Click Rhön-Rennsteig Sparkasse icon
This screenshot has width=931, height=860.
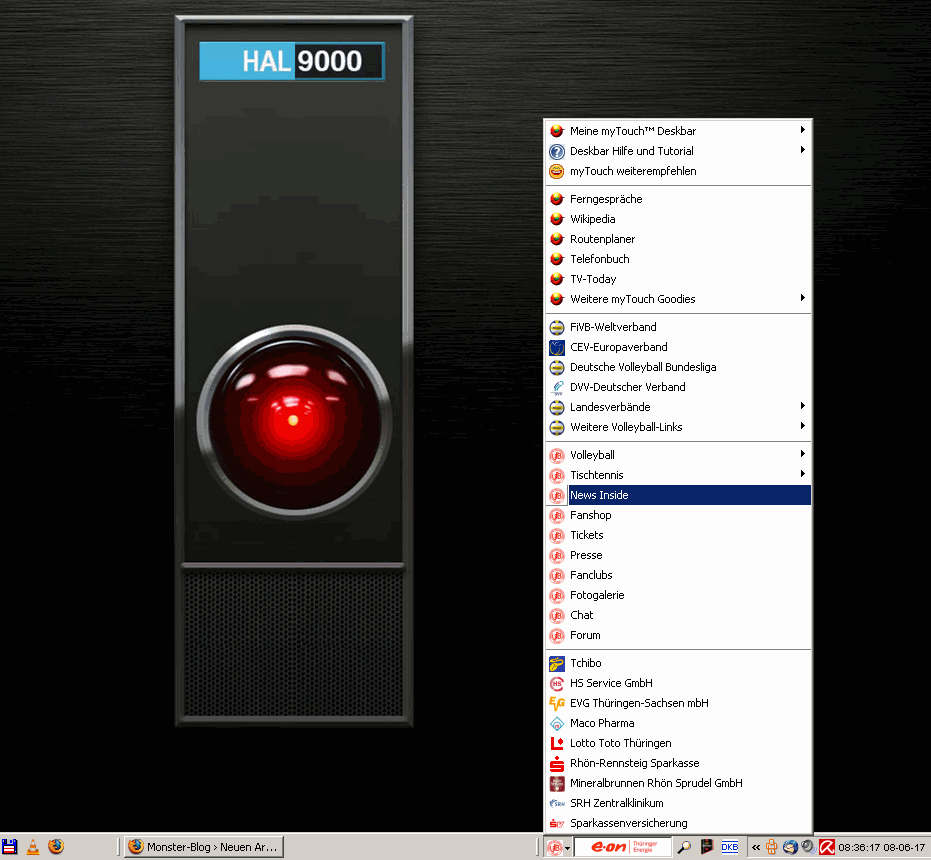pos(556,763)
